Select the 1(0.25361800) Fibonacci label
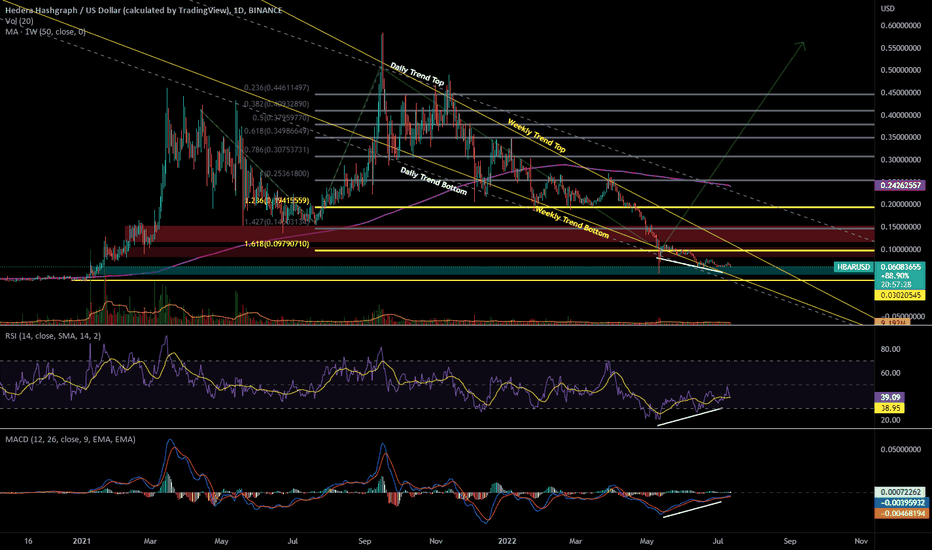 coord(284,174)
